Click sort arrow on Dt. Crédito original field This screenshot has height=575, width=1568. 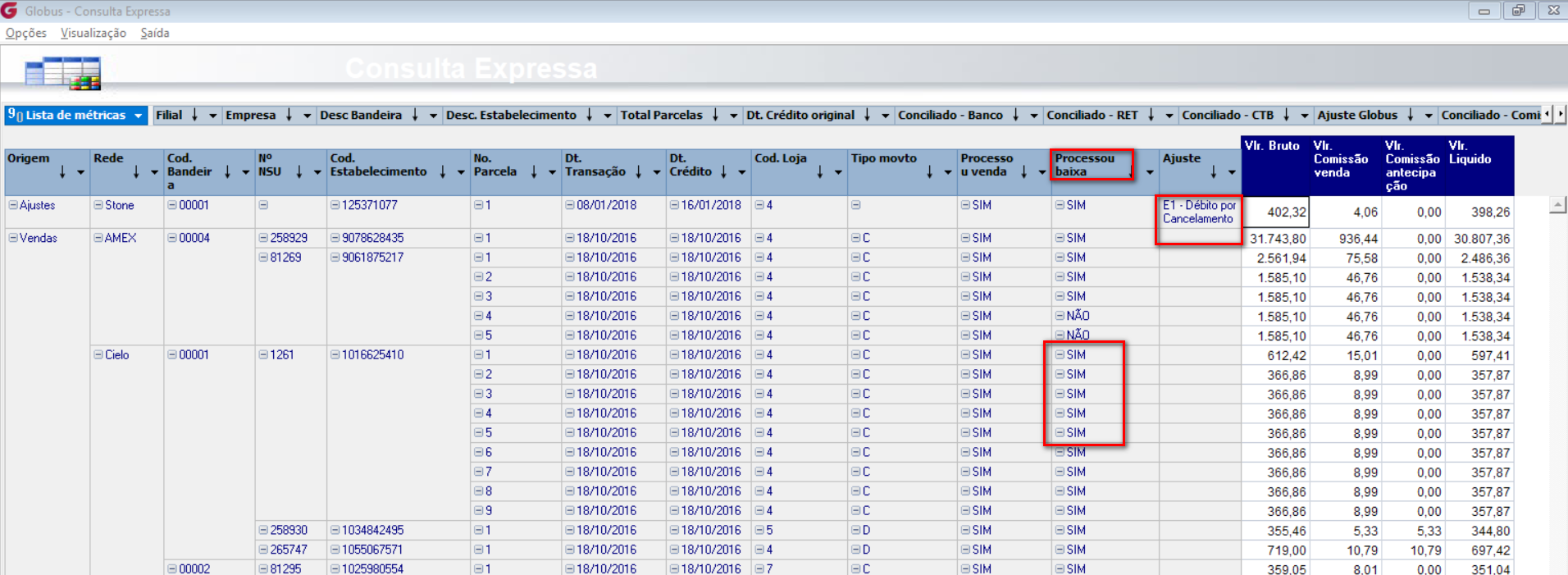pyautogui.click(x=867, y=115)
